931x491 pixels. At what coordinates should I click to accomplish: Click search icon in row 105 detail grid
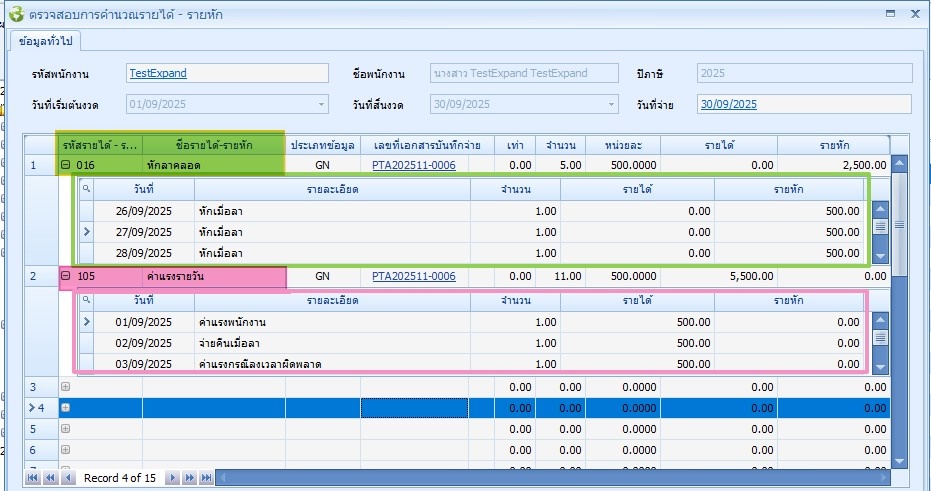pos(86,299)
